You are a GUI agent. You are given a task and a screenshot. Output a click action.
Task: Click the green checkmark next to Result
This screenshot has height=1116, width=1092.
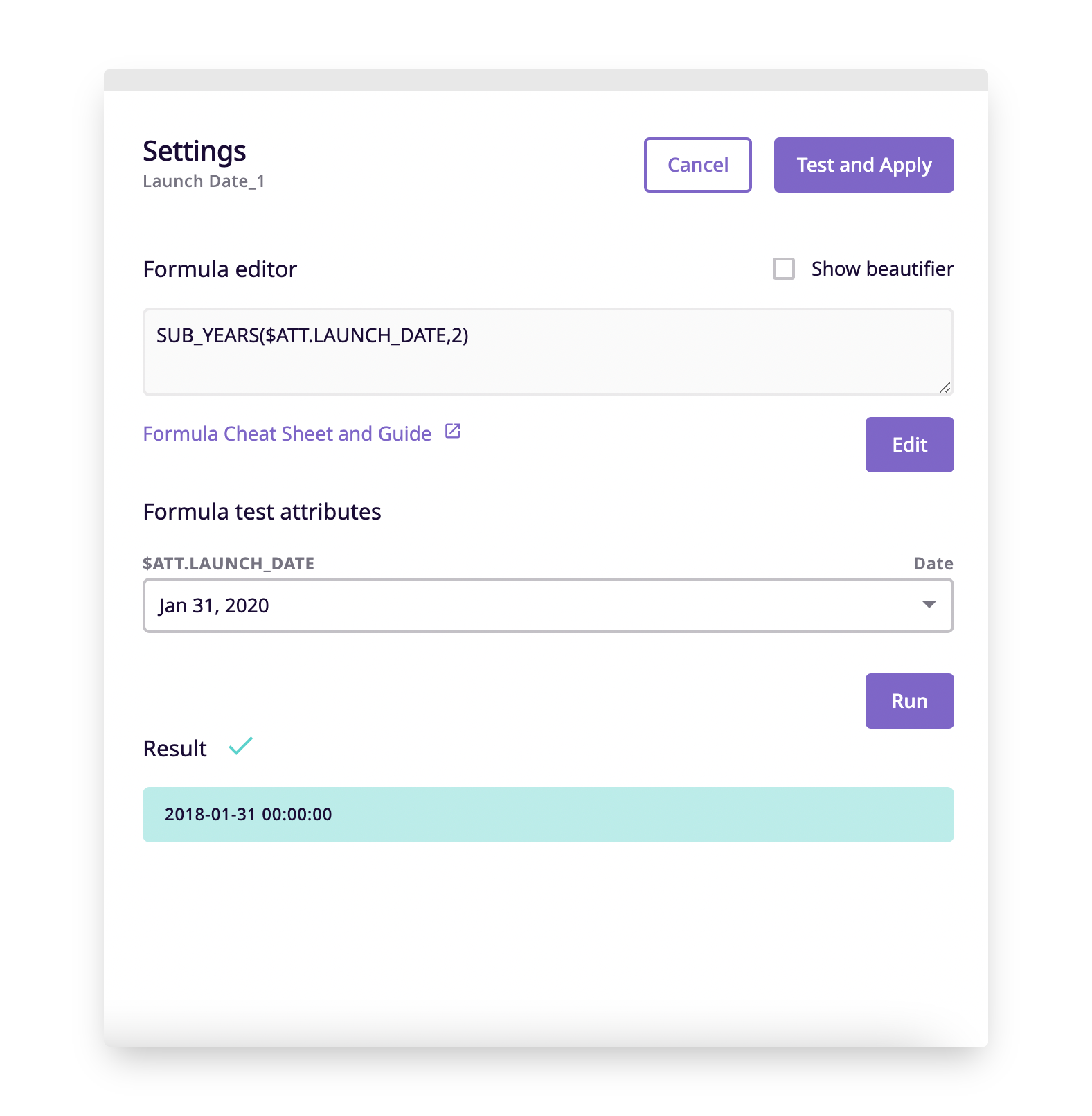click(x=241, y=746)
